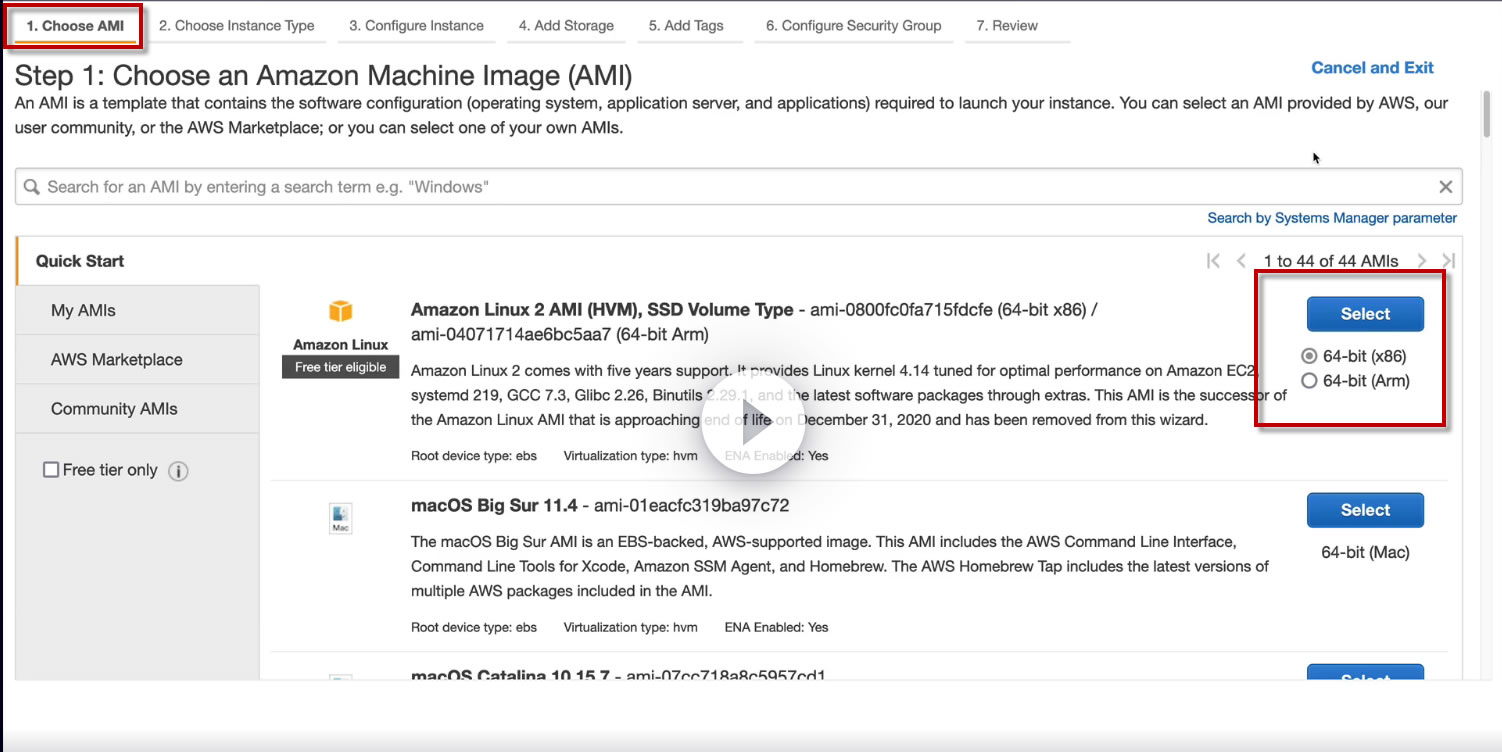Click the macOS Big Sur Mac icon
This screenshot has height=752, width=1502.
point(341,518)
